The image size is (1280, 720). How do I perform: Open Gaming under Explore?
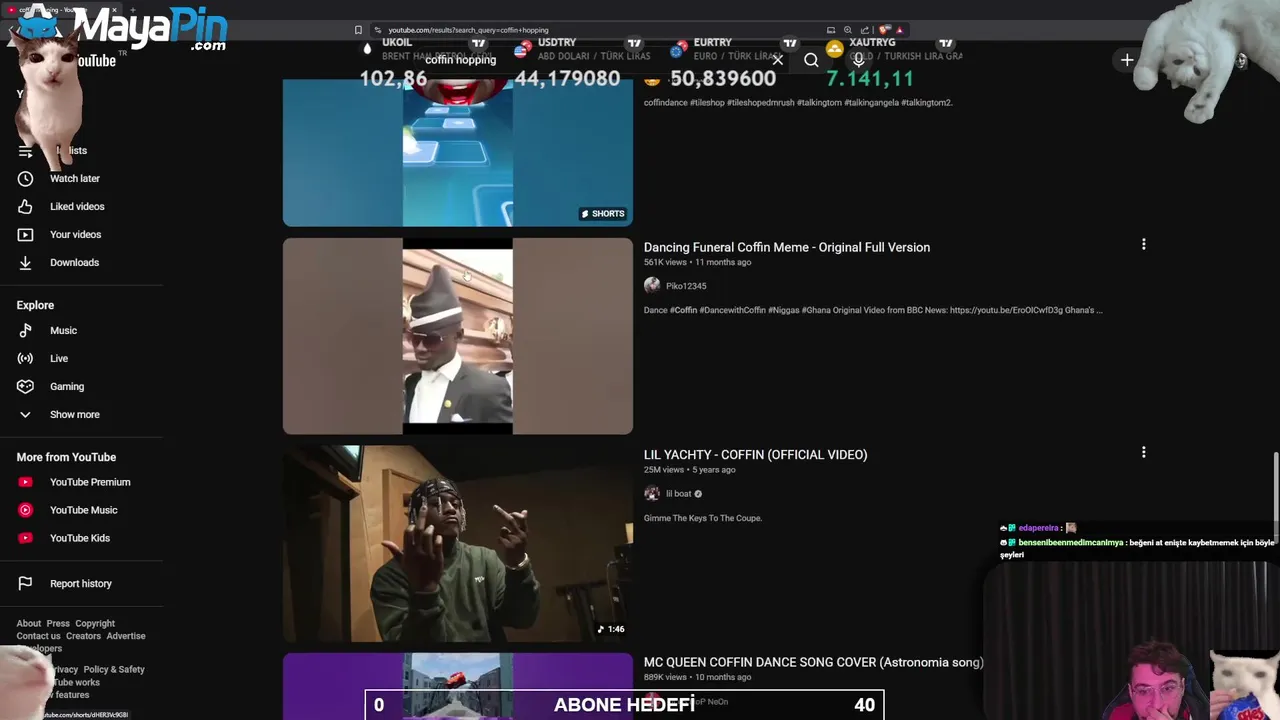[67, 386]
